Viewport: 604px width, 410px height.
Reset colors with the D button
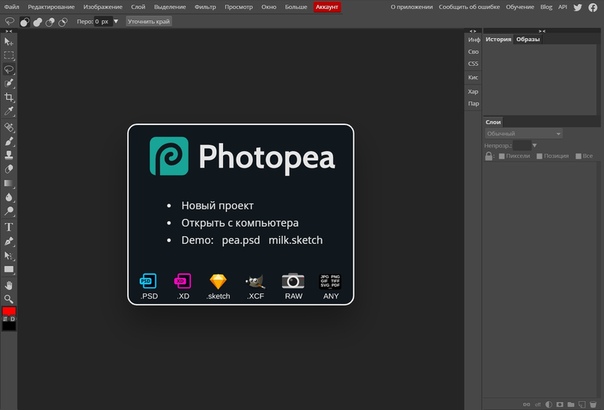tap(13, 319)
